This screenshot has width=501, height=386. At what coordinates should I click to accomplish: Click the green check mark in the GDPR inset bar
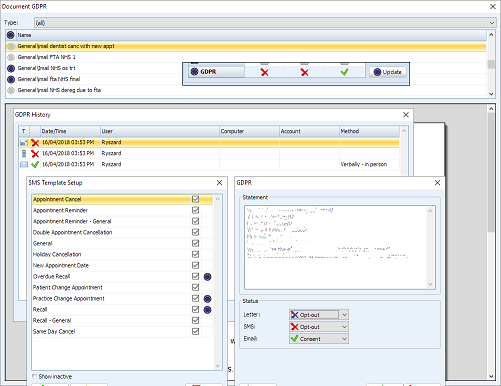click(x=345, y=72)
